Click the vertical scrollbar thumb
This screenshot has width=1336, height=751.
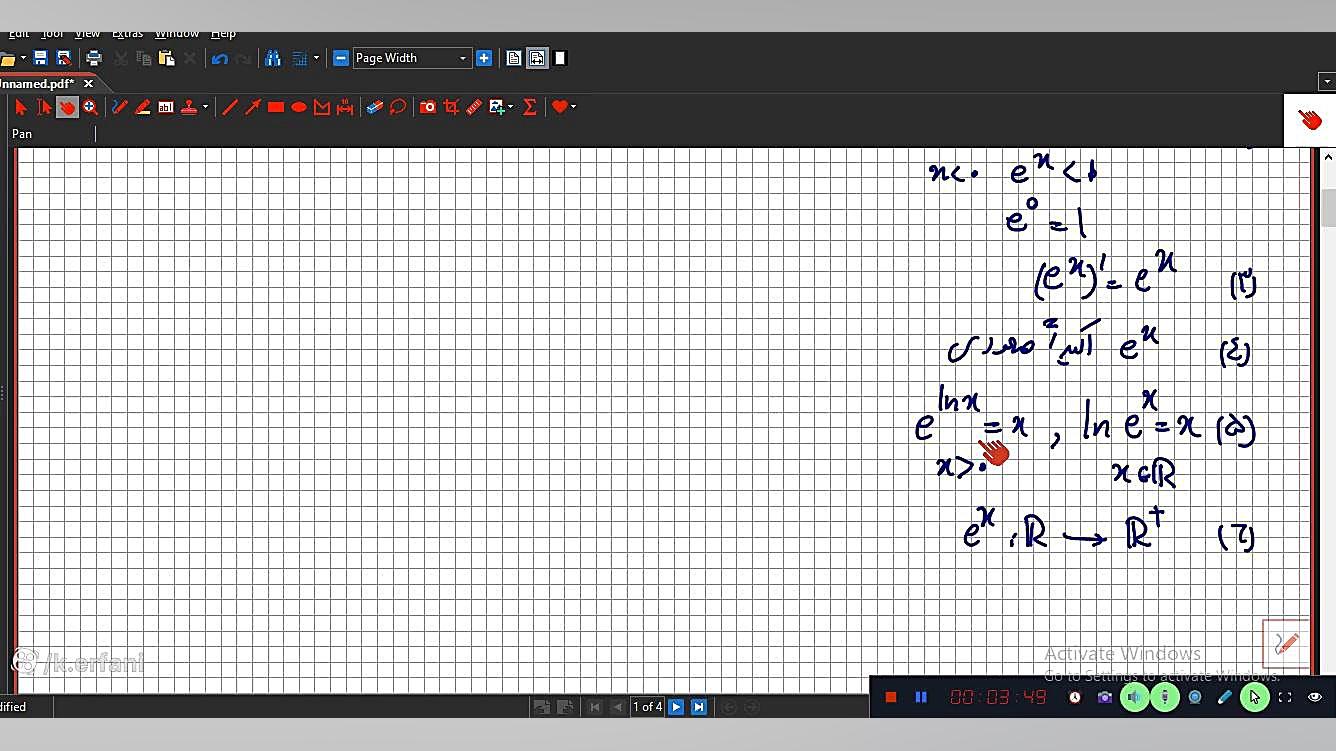[x=1328, y=208]
